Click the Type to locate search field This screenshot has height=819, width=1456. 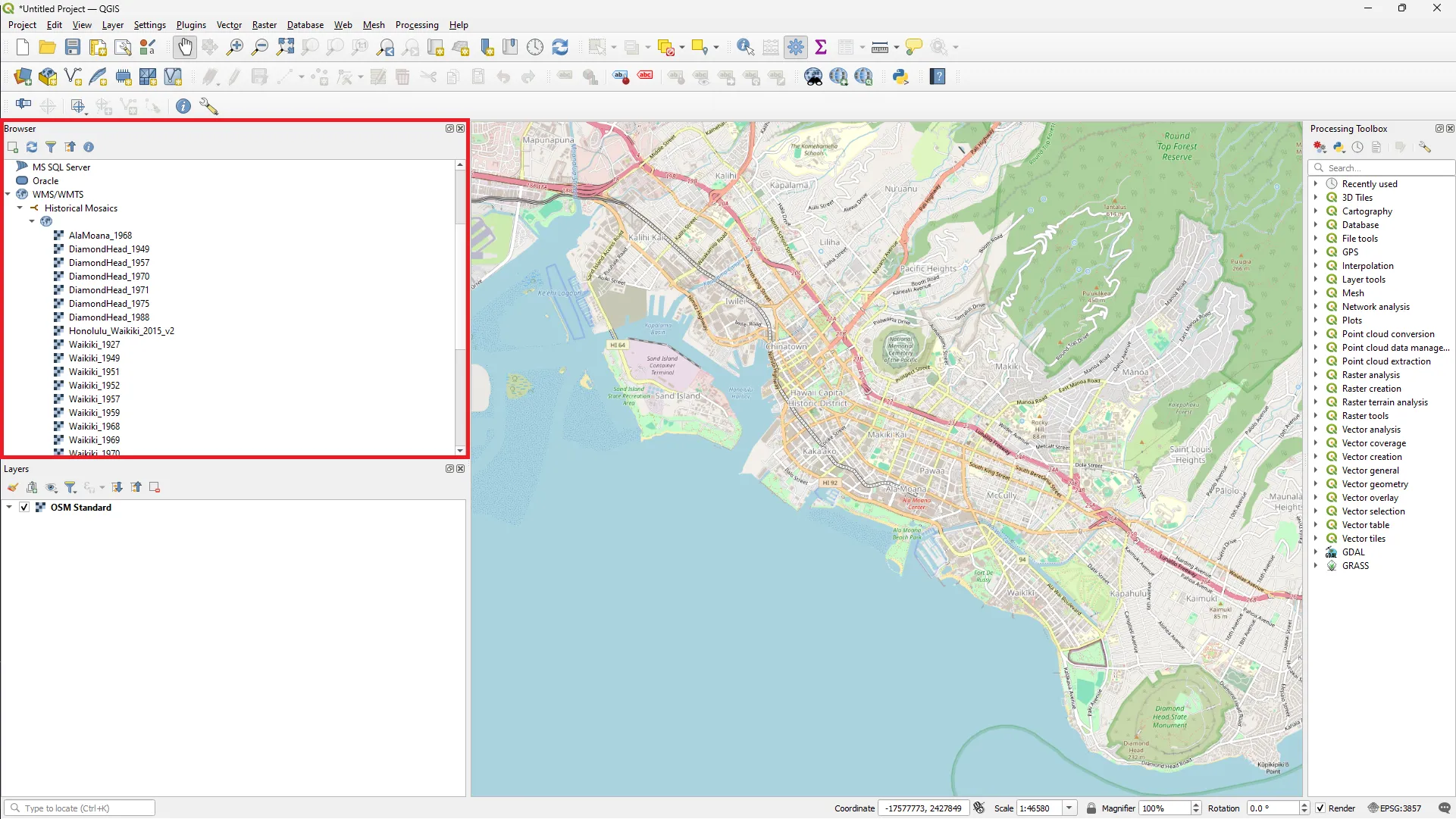point(80,808)
